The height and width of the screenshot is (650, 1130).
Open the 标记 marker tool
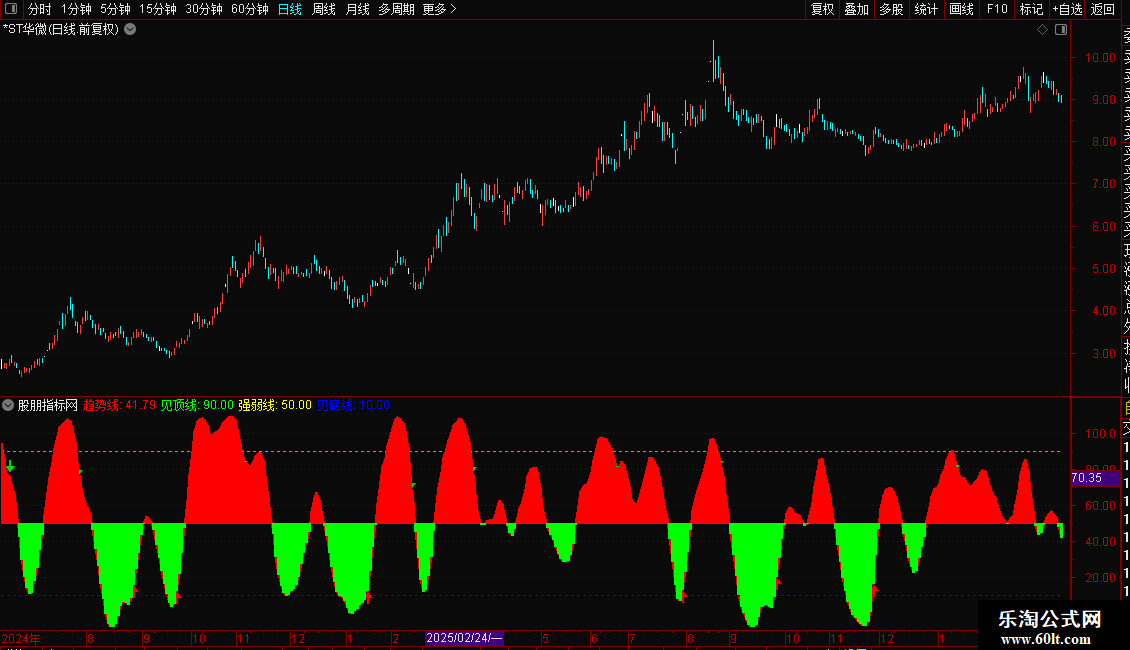1031,9
